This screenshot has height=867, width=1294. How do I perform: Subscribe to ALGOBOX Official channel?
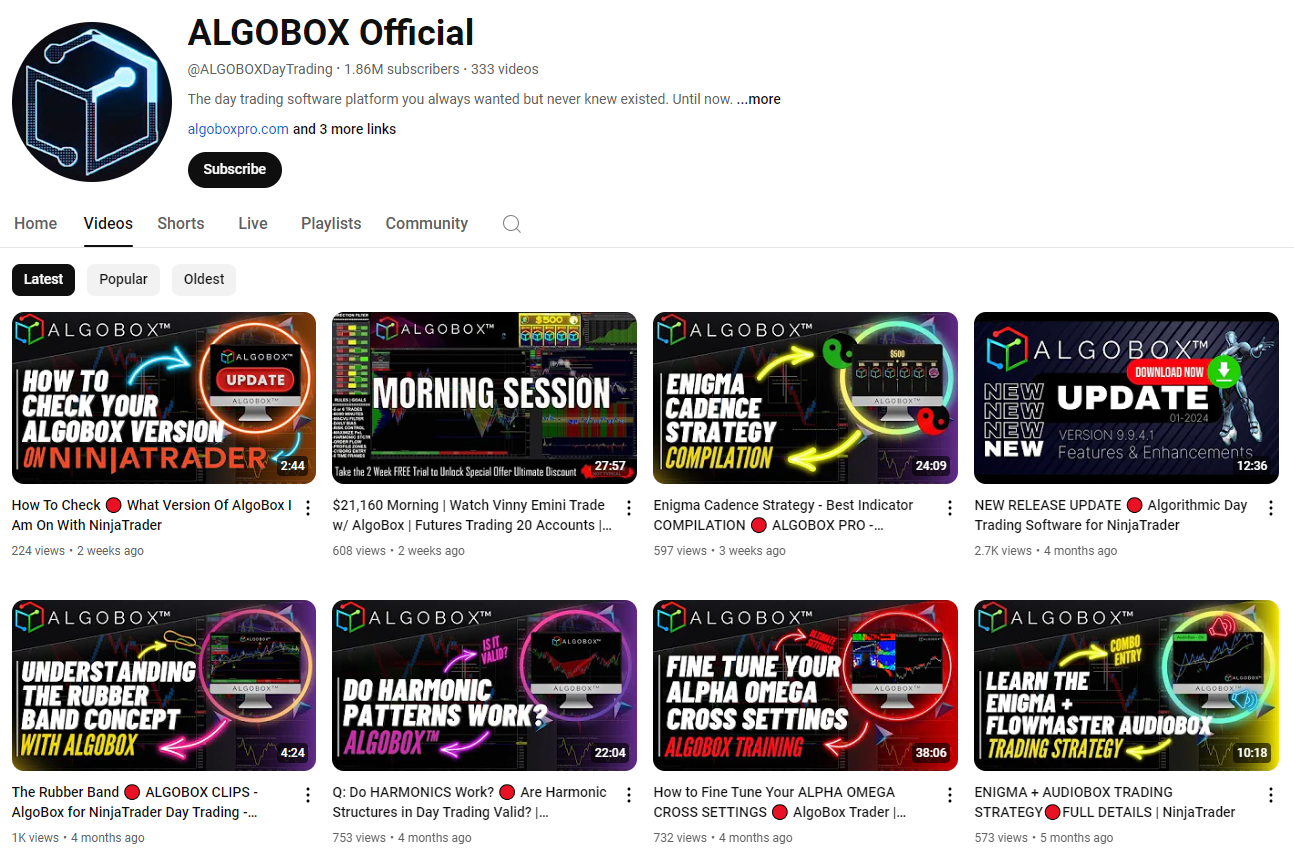235,169
